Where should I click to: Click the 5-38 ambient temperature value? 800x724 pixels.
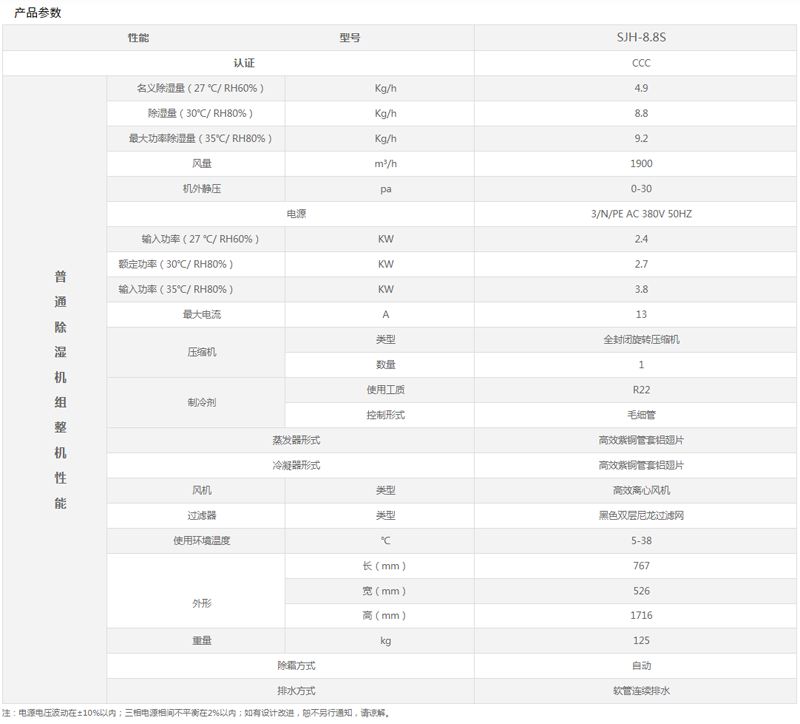[640, 540]
